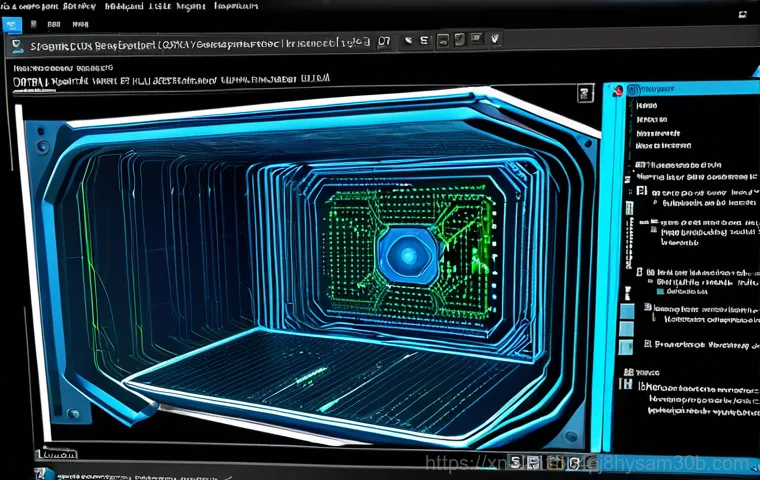The width and height of the screenshot is (760, 480).
Task: Select the white pencil-shaped toolbar icon after "07"
Action: [x=408, y=41]
